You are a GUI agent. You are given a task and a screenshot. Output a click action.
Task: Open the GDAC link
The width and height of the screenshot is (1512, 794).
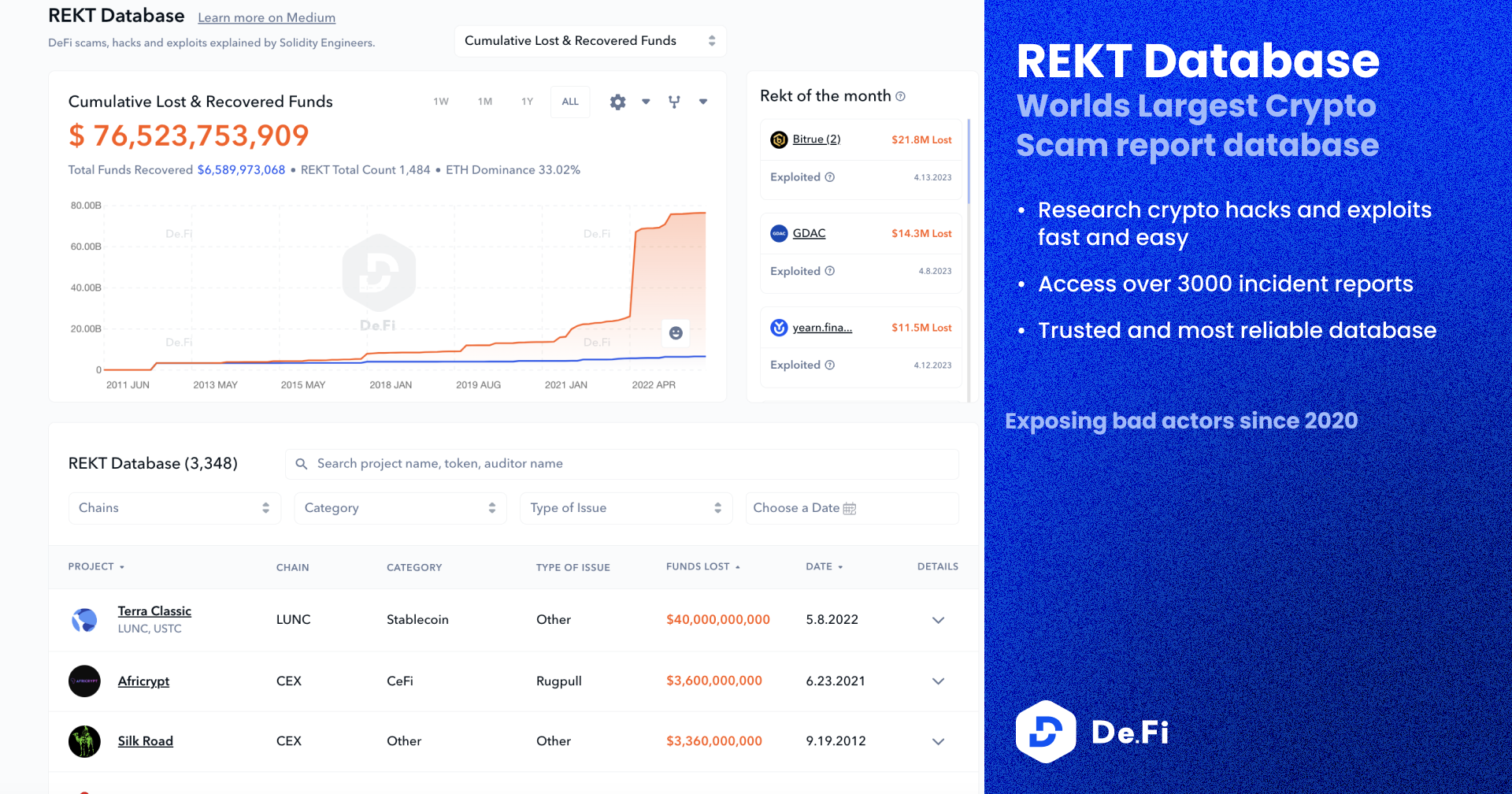tap(809, 233)
